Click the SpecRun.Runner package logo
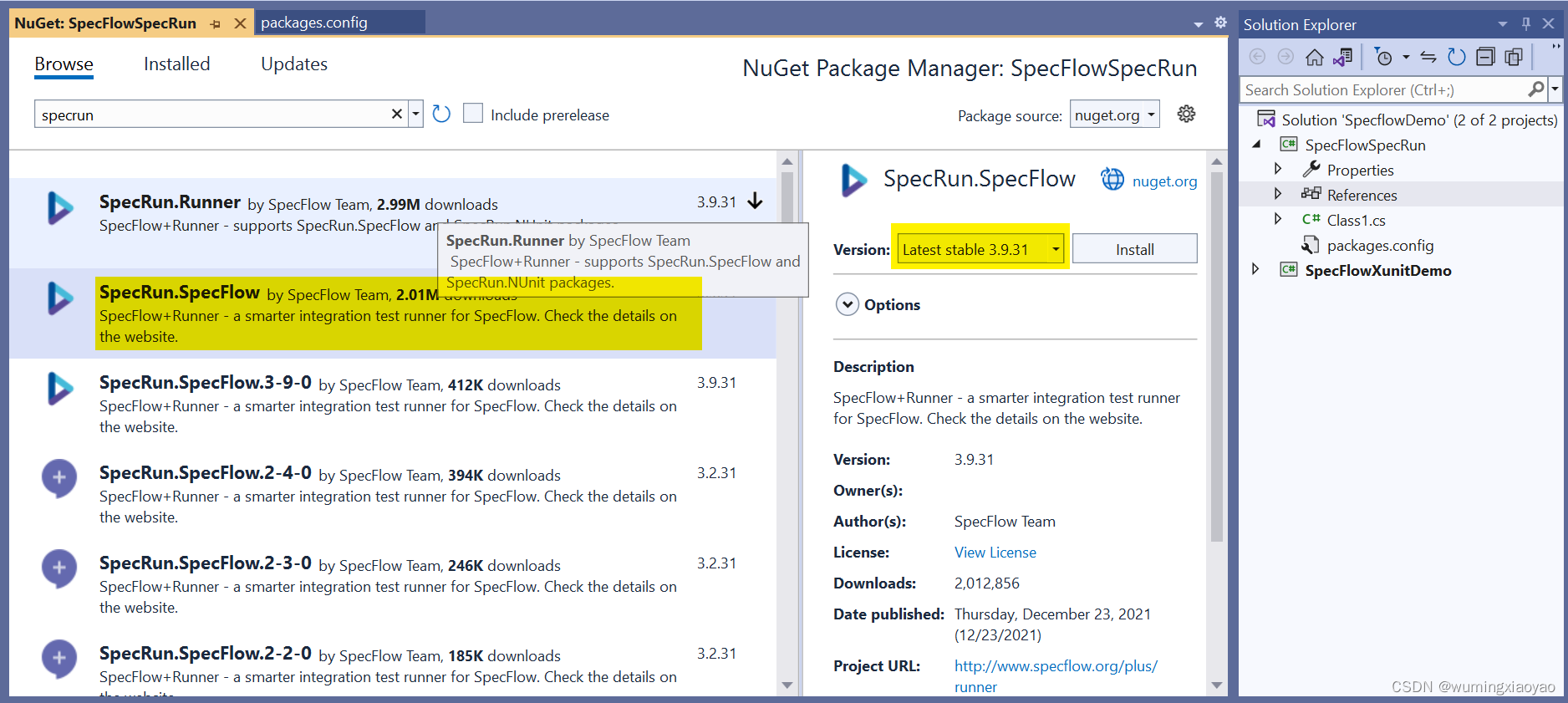 (x=59, y=208)
